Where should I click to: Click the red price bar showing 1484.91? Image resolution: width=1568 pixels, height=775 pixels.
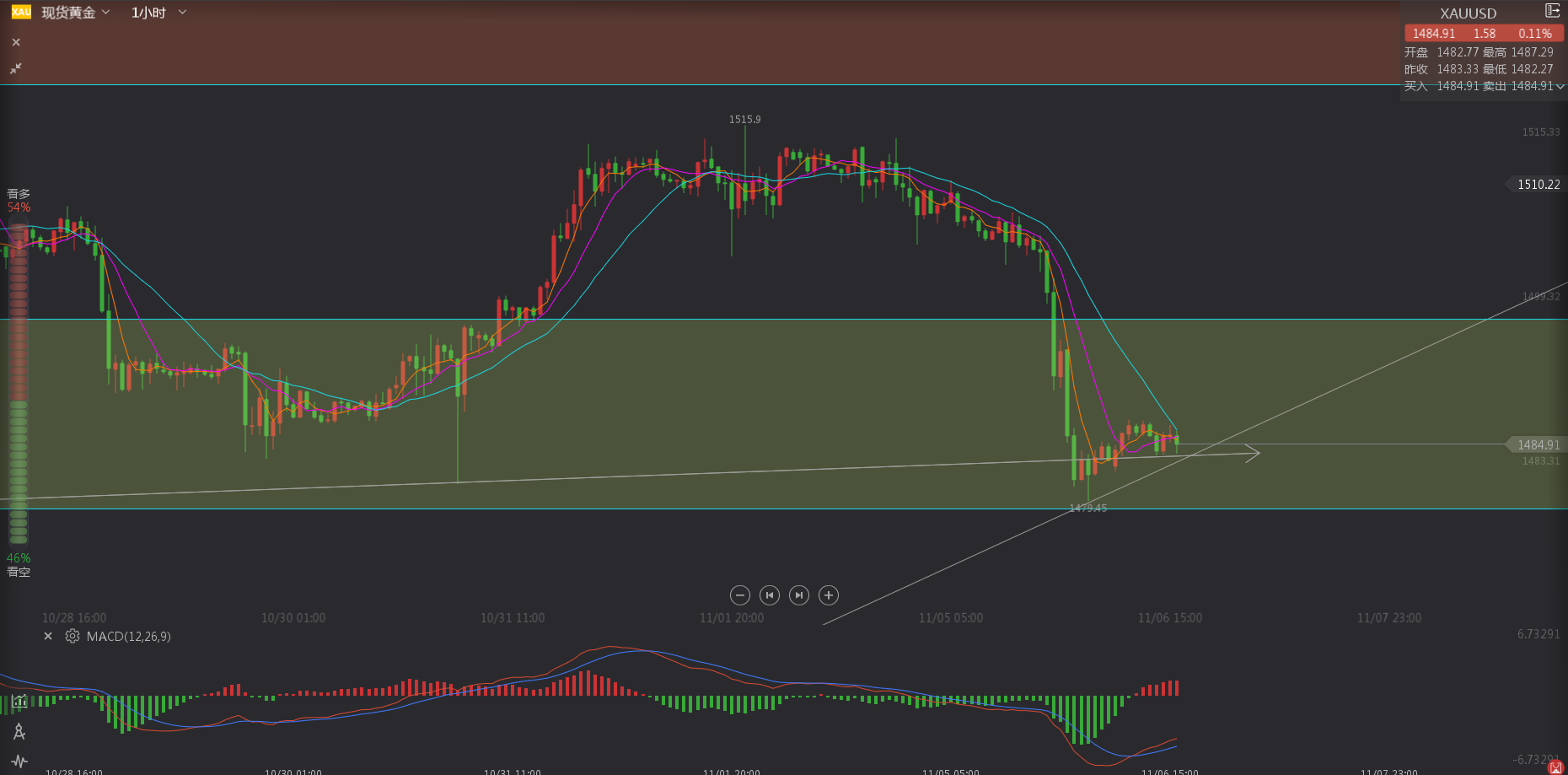coord(1483,34)
